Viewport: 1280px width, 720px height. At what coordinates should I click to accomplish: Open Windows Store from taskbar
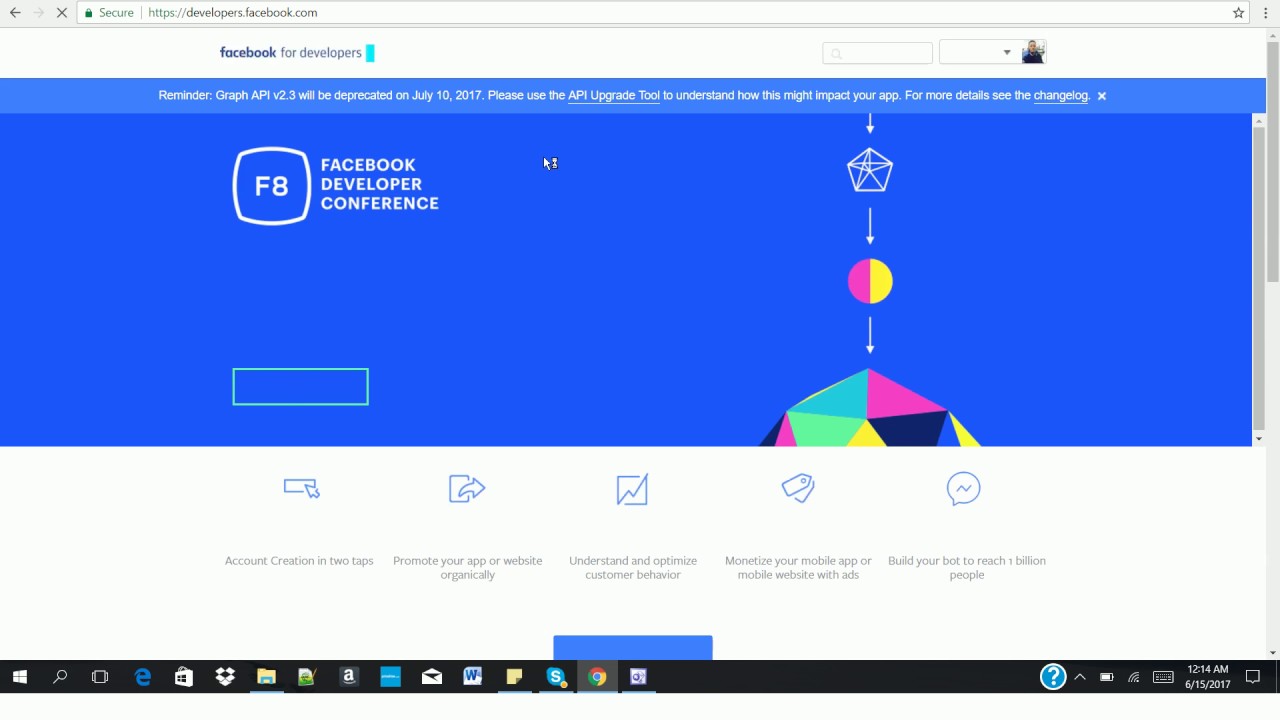[x=184, y=677]
